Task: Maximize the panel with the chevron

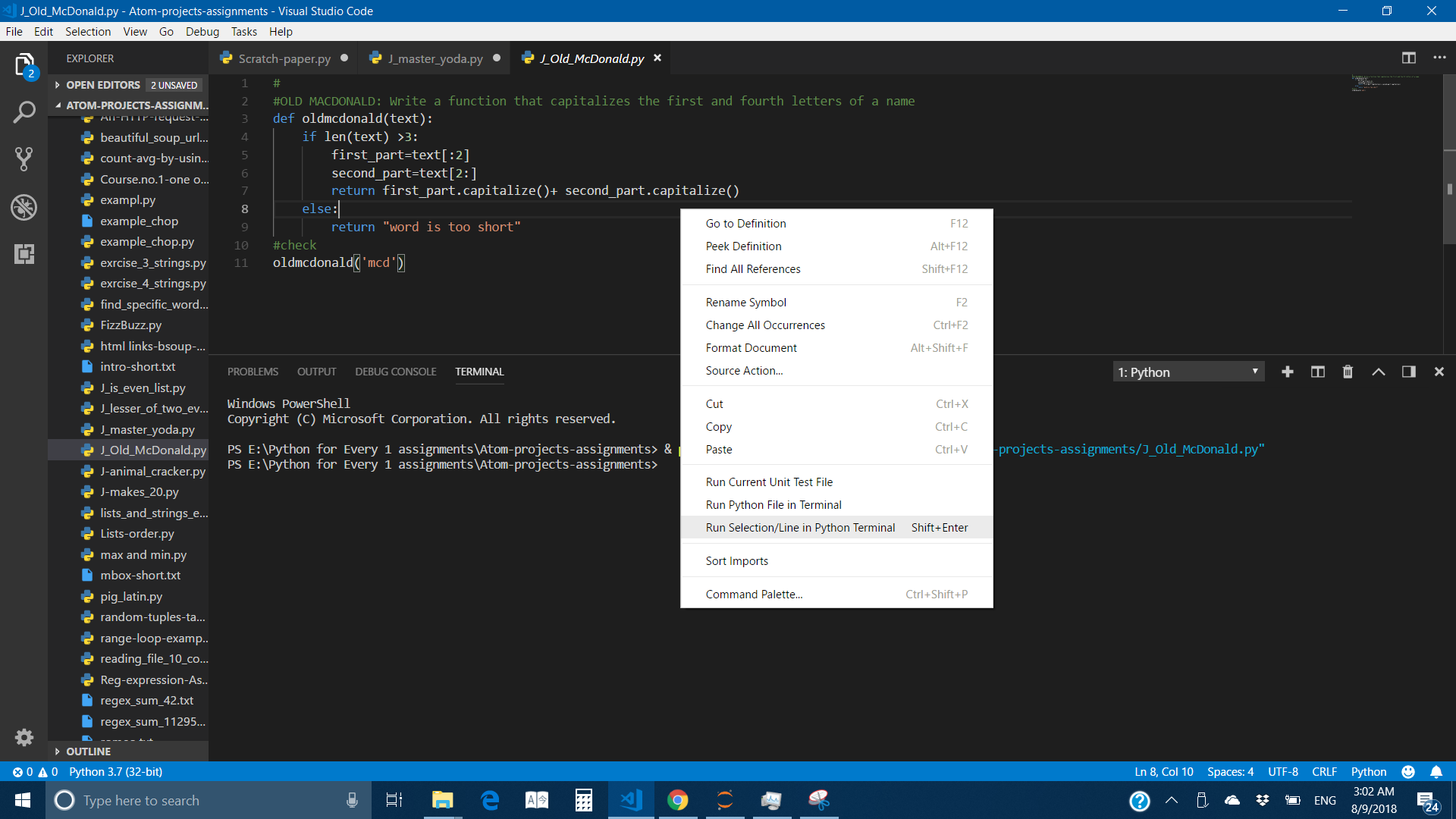Action: 1379,372
